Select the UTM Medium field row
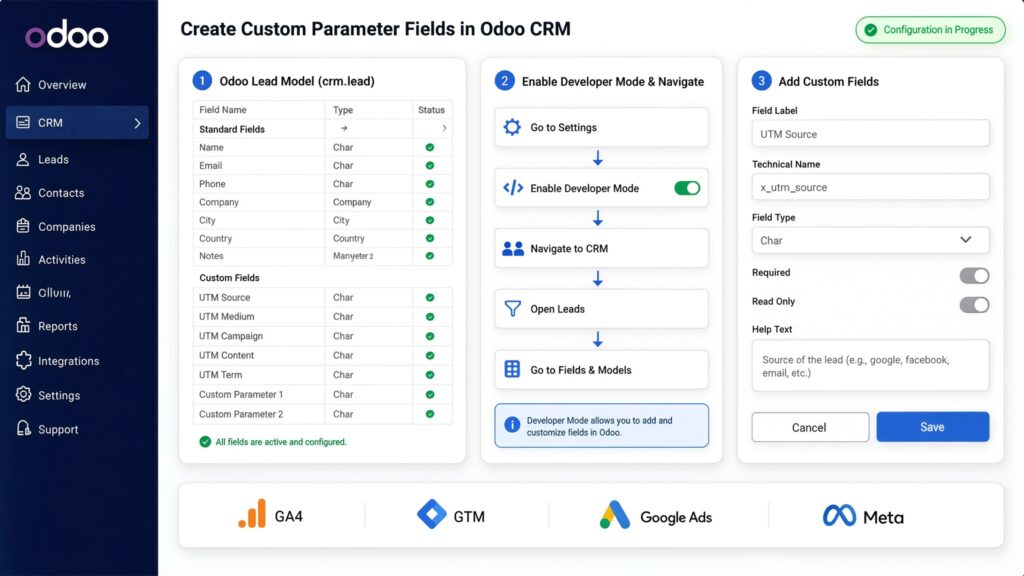The height and width of the screenshot is (576, 1024). coord(323,317)
